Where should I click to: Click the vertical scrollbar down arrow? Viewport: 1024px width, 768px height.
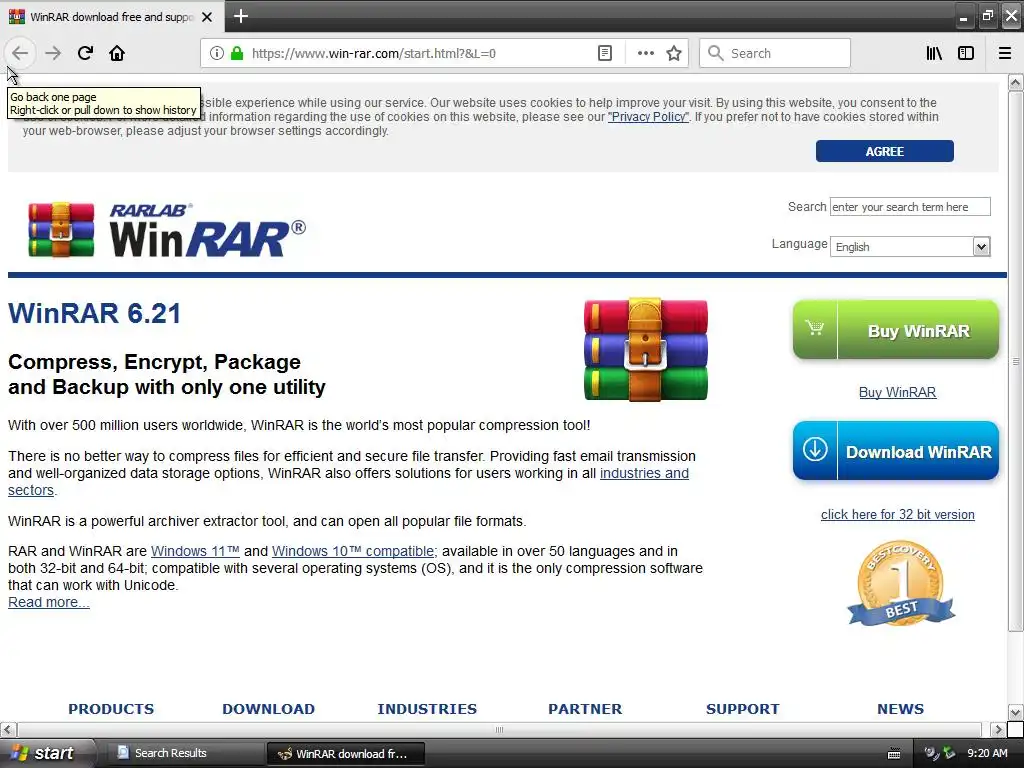[1015, 712]
